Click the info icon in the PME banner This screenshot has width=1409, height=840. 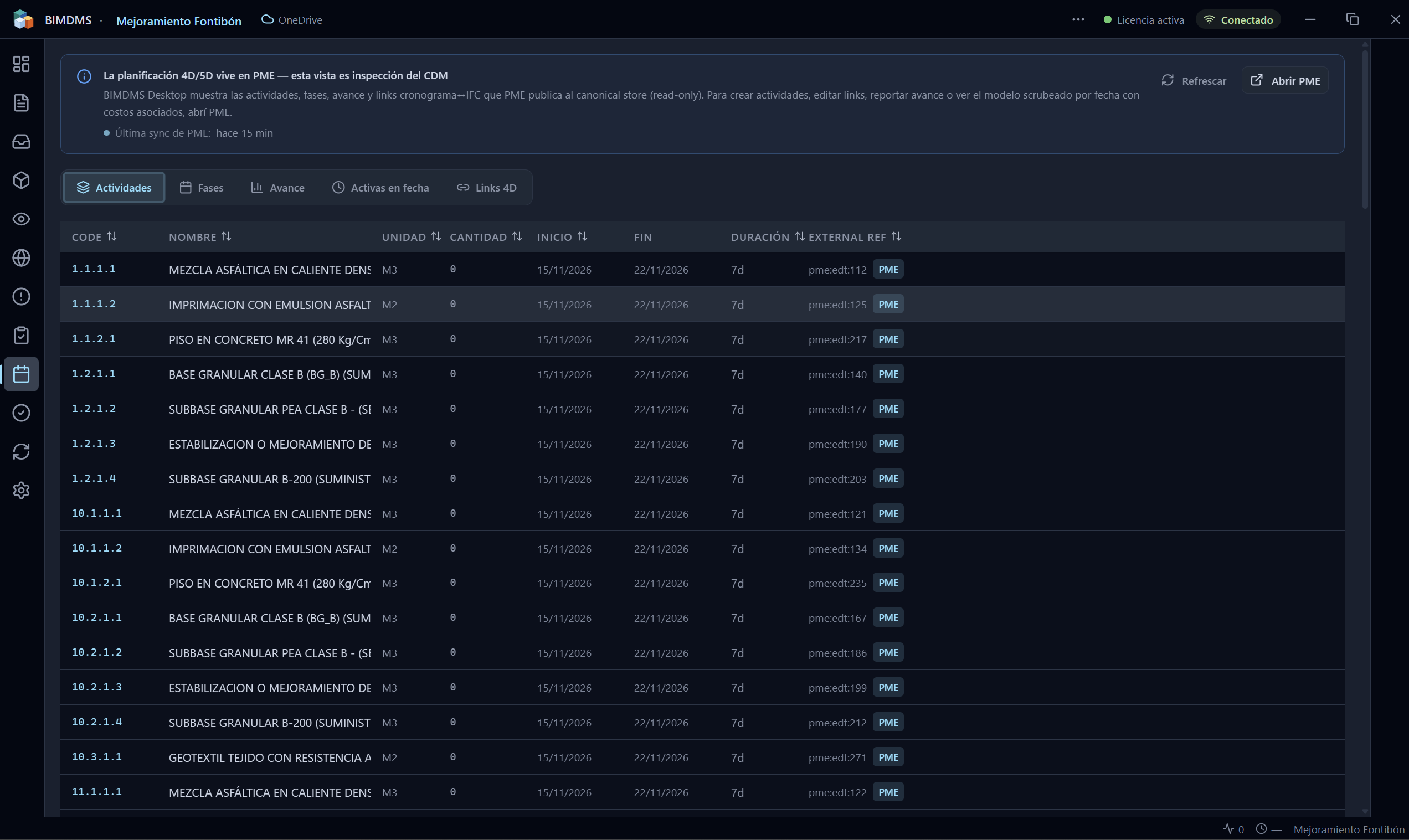84,76
